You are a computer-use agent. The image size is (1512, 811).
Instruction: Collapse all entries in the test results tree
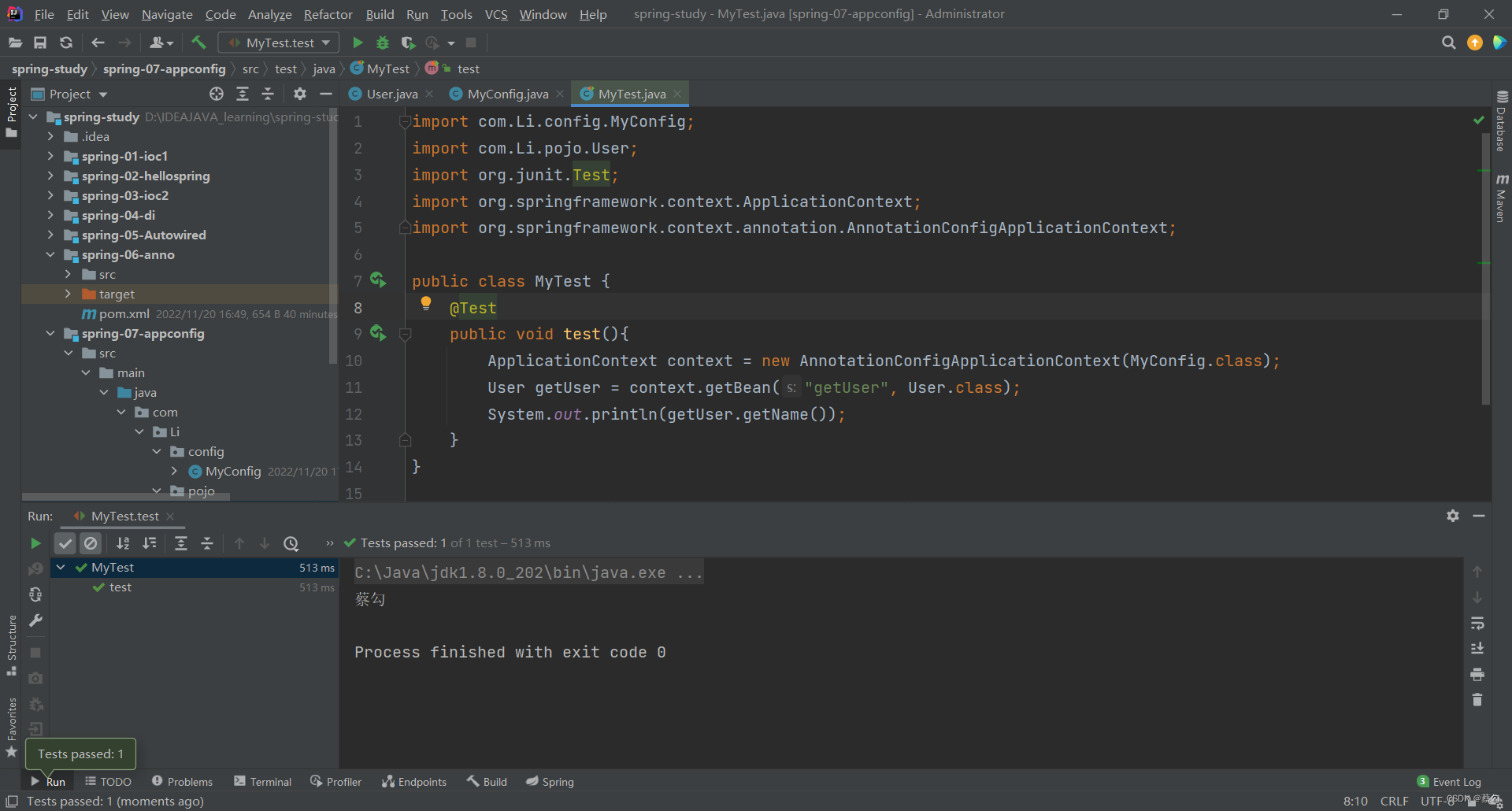tap(207, 543)
